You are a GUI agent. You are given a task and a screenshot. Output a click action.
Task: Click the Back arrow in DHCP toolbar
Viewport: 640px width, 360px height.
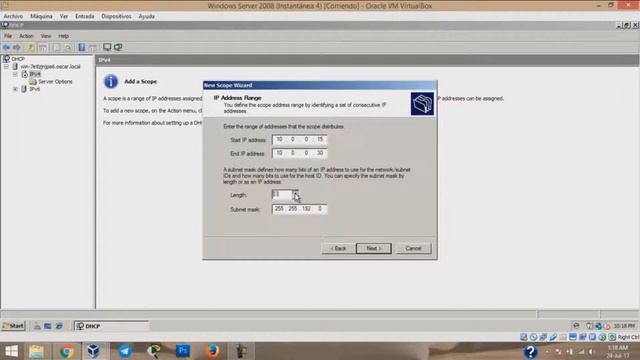(x=7, y=47)
